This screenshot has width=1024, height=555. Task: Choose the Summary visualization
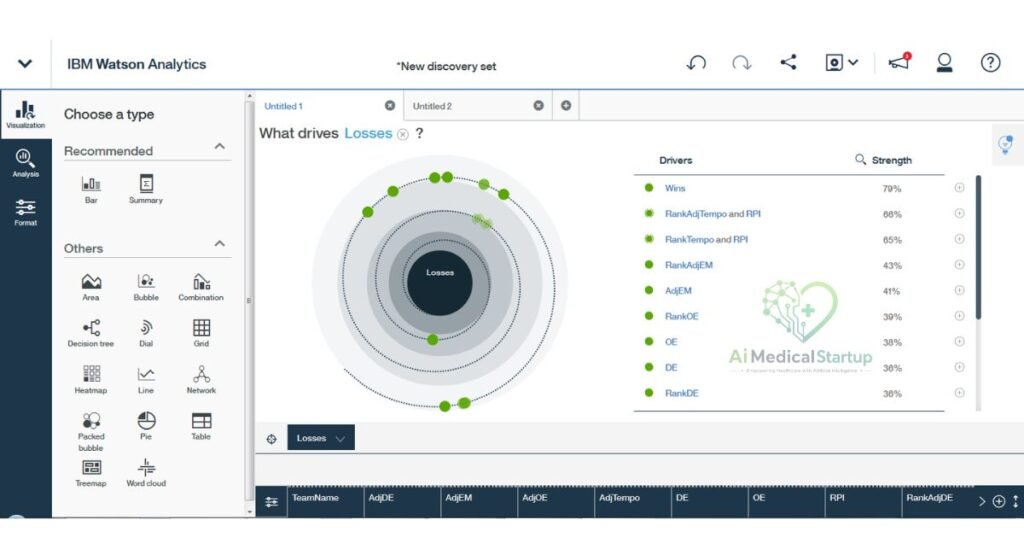(x=146, y=190)
